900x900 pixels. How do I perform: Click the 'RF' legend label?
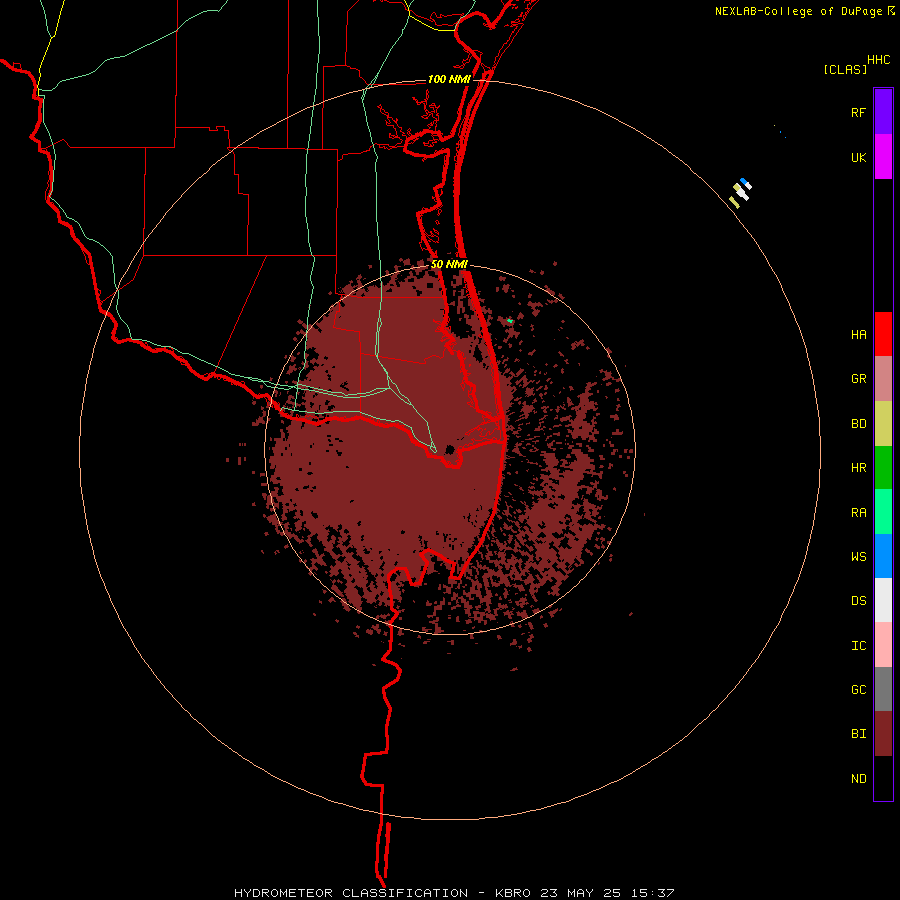pos(858,113)
